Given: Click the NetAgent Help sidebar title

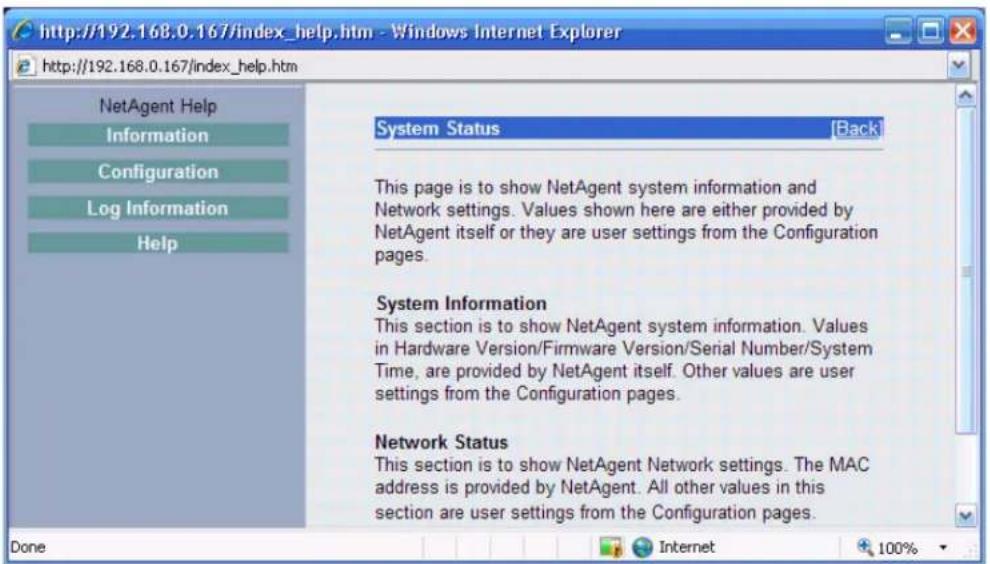Looking at the screenshot, I should pos(158,106).
